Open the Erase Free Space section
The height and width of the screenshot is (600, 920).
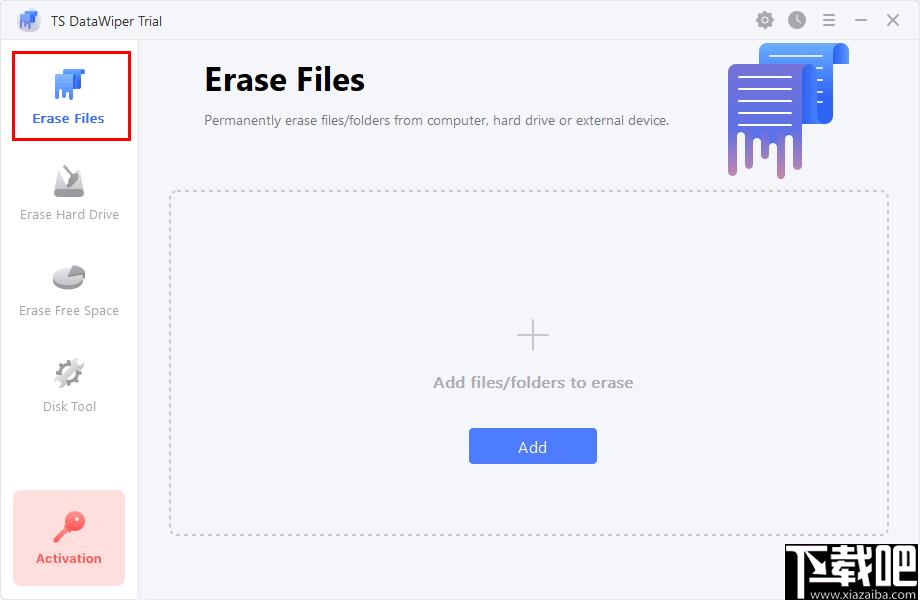coord(69,290)
